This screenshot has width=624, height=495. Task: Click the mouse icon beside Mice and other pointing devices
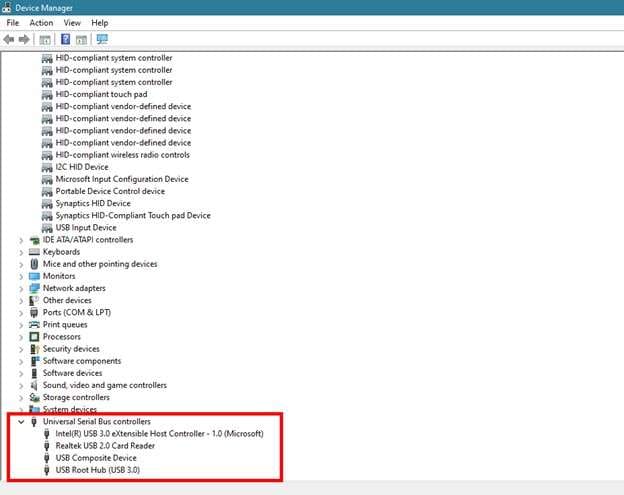[35, 264]
